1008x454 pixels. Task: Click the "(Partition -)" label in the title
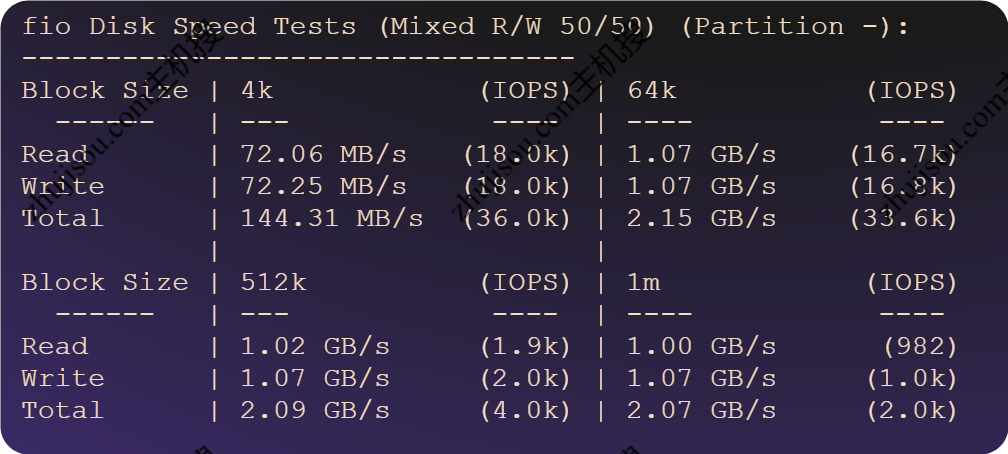(794, 27)
